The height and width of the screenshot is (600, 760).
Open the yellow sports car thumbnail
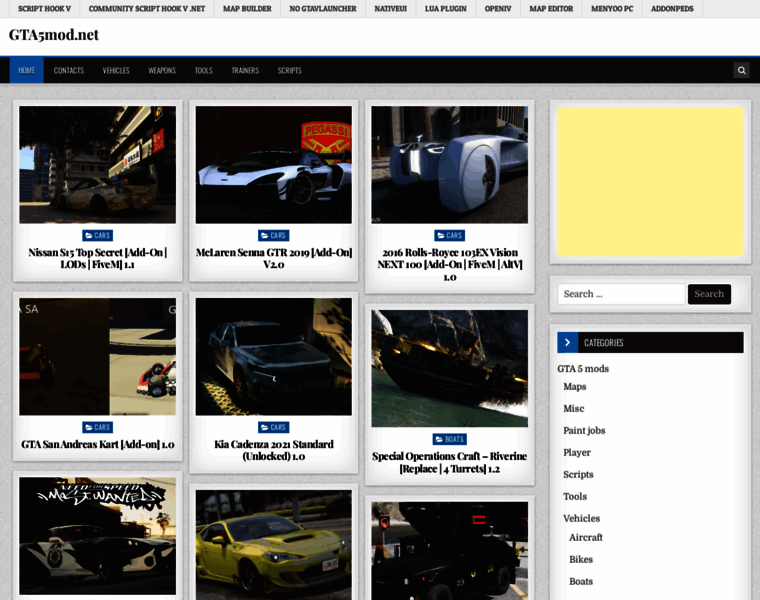pos(273,545)
